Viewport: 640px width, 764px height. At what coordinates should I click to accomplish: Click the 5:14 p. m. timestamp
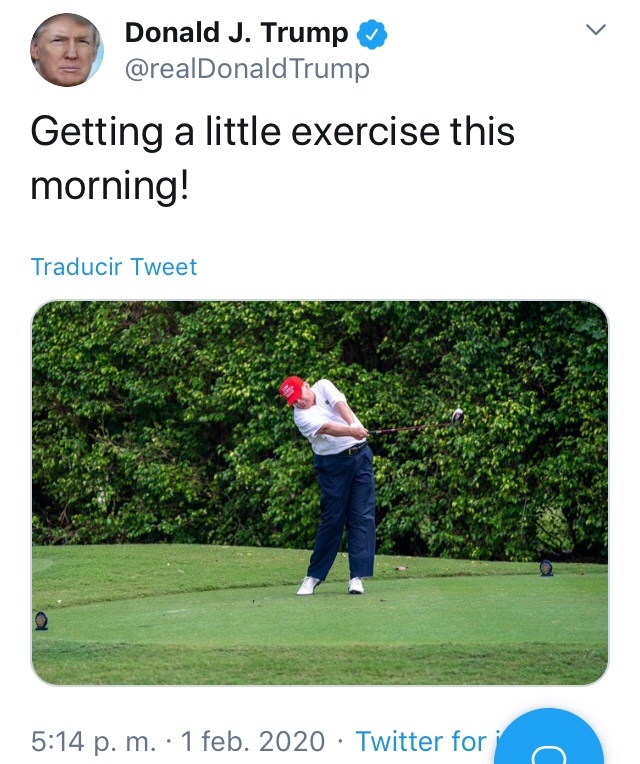click(x=94, y=741)
